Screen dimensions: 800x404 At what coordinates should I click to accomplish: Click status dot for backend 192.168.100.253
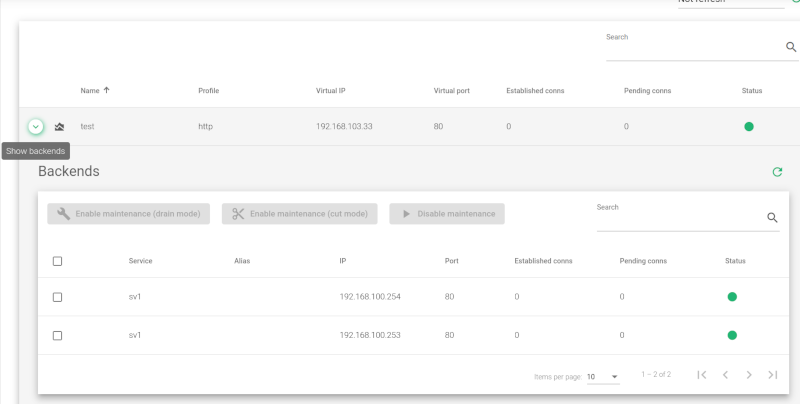(x=732, y=335)
